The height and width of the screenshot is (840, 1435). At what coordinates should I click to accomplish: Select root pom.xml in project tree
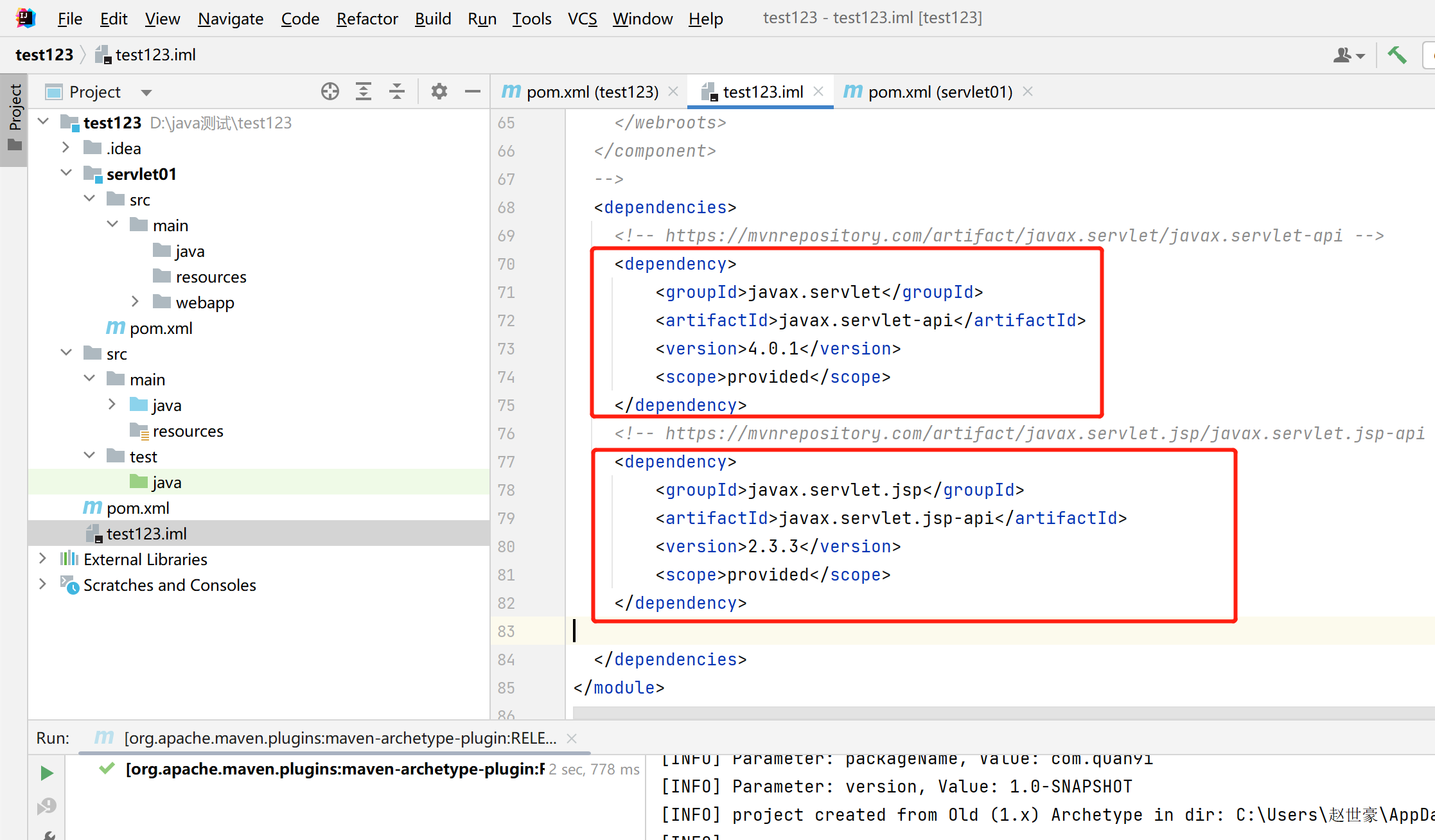pyautogui.click(x=127, y=508)
